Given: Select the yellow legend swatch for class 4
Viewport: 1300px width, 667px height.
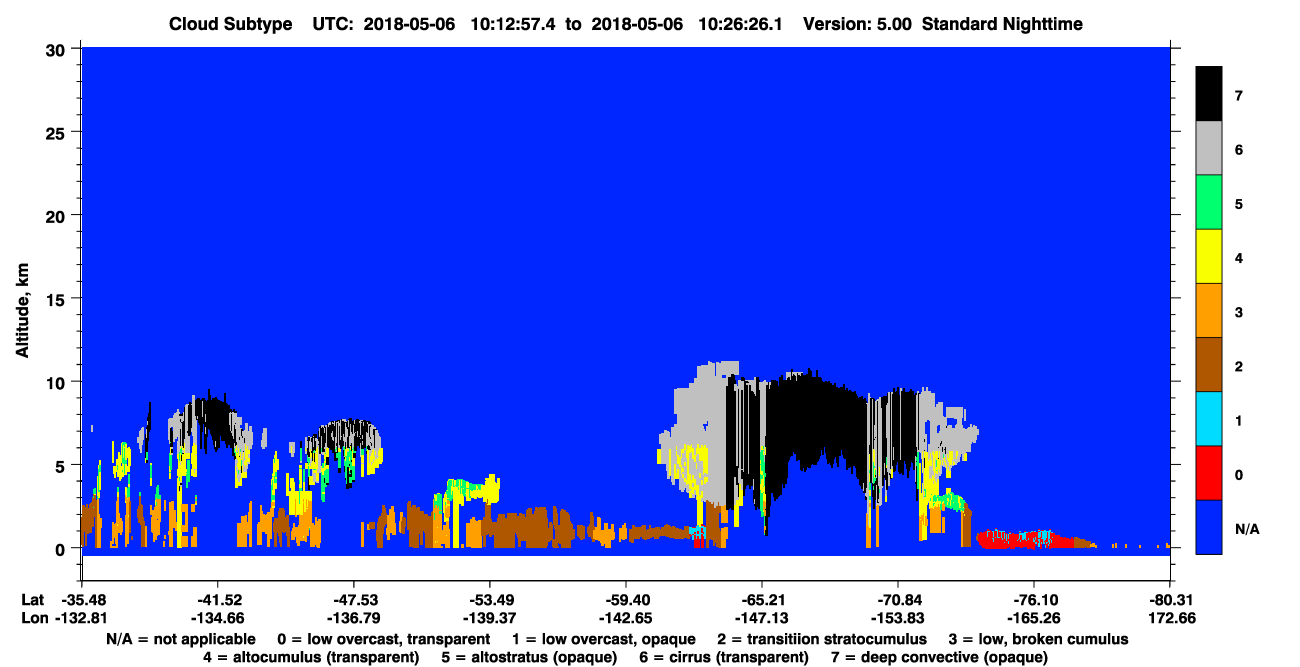Looking at the screenshot, I should (x=1209, y=257).
